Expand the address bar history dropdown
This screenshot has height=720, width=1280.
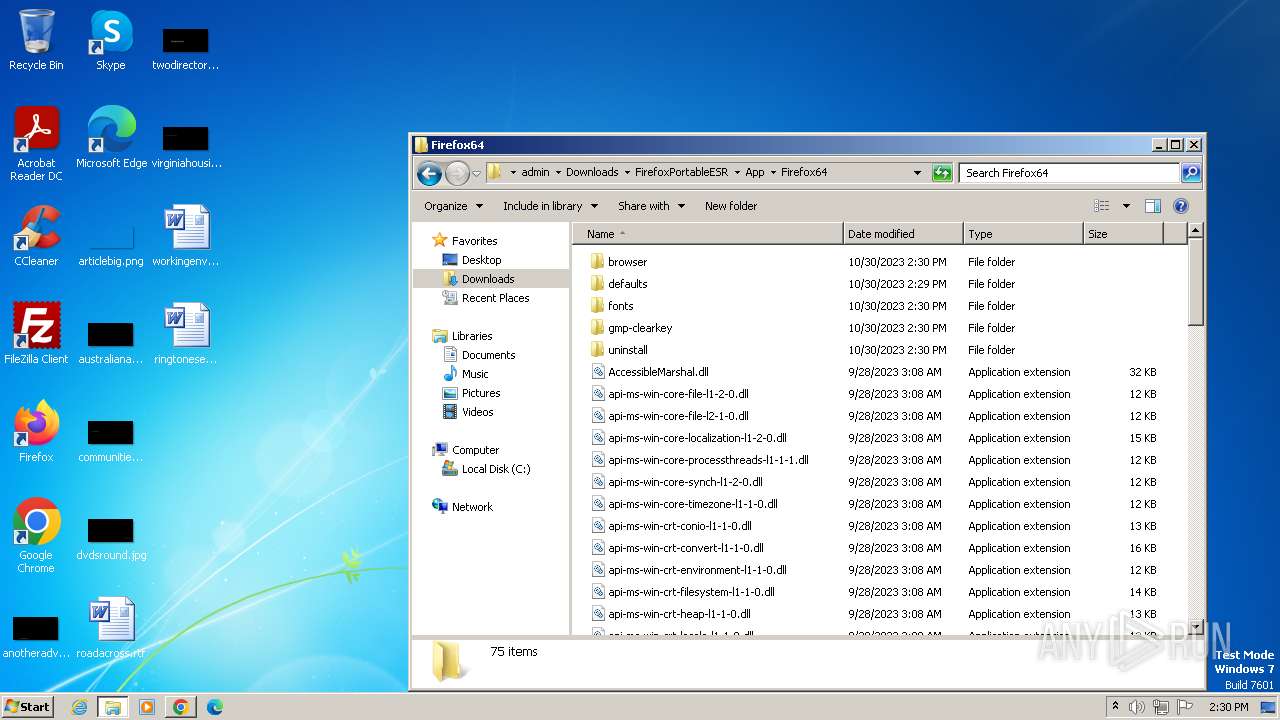coord(917,173)
